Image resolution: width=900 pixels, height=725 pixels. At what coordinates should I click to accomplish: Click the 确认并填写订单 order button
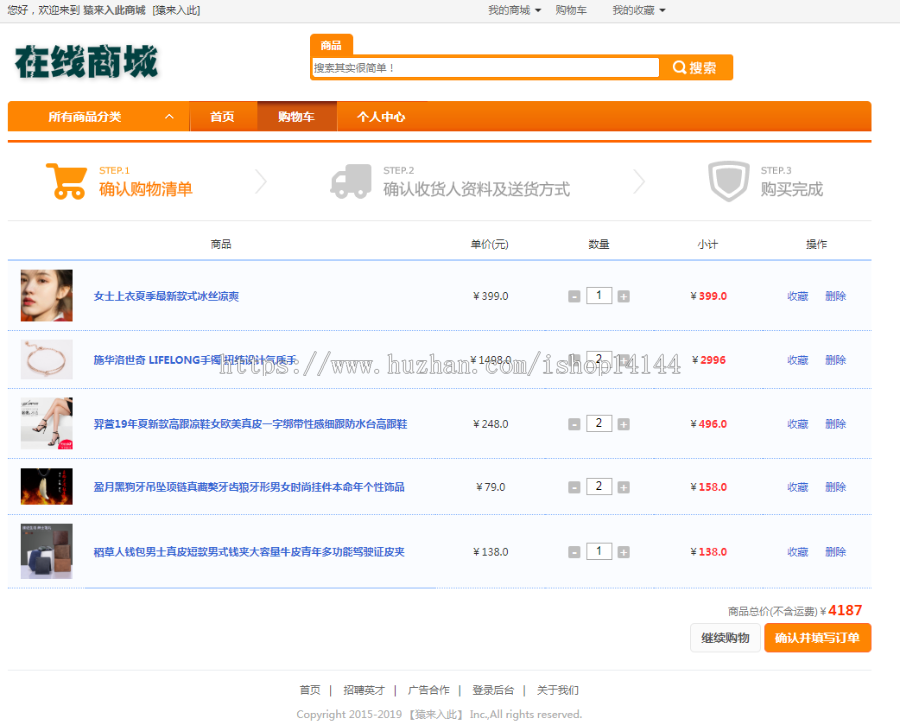click(817, 637)
